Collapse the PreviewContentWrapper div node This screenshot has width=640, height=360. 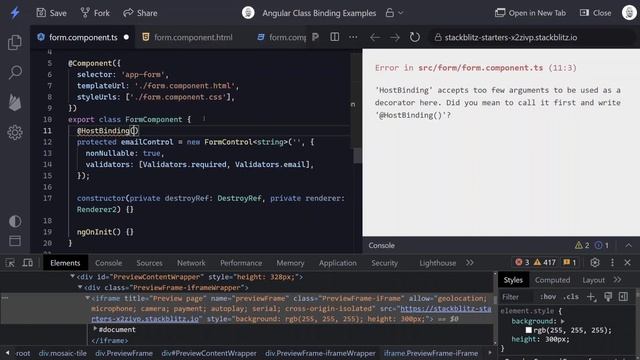point(73,277)
